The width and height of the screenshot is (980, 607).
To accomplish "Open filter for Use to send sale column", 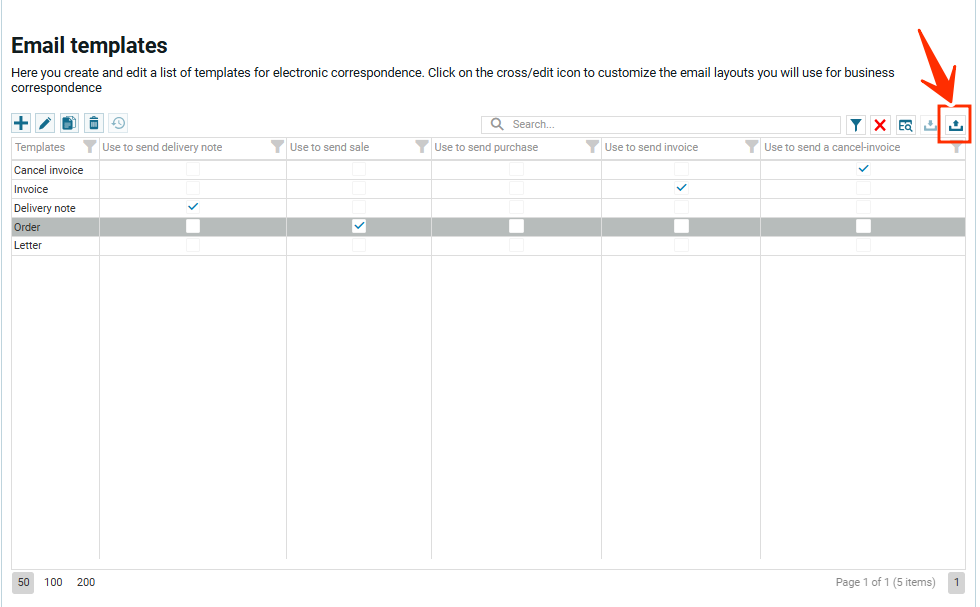I will (x=421, y=147).
